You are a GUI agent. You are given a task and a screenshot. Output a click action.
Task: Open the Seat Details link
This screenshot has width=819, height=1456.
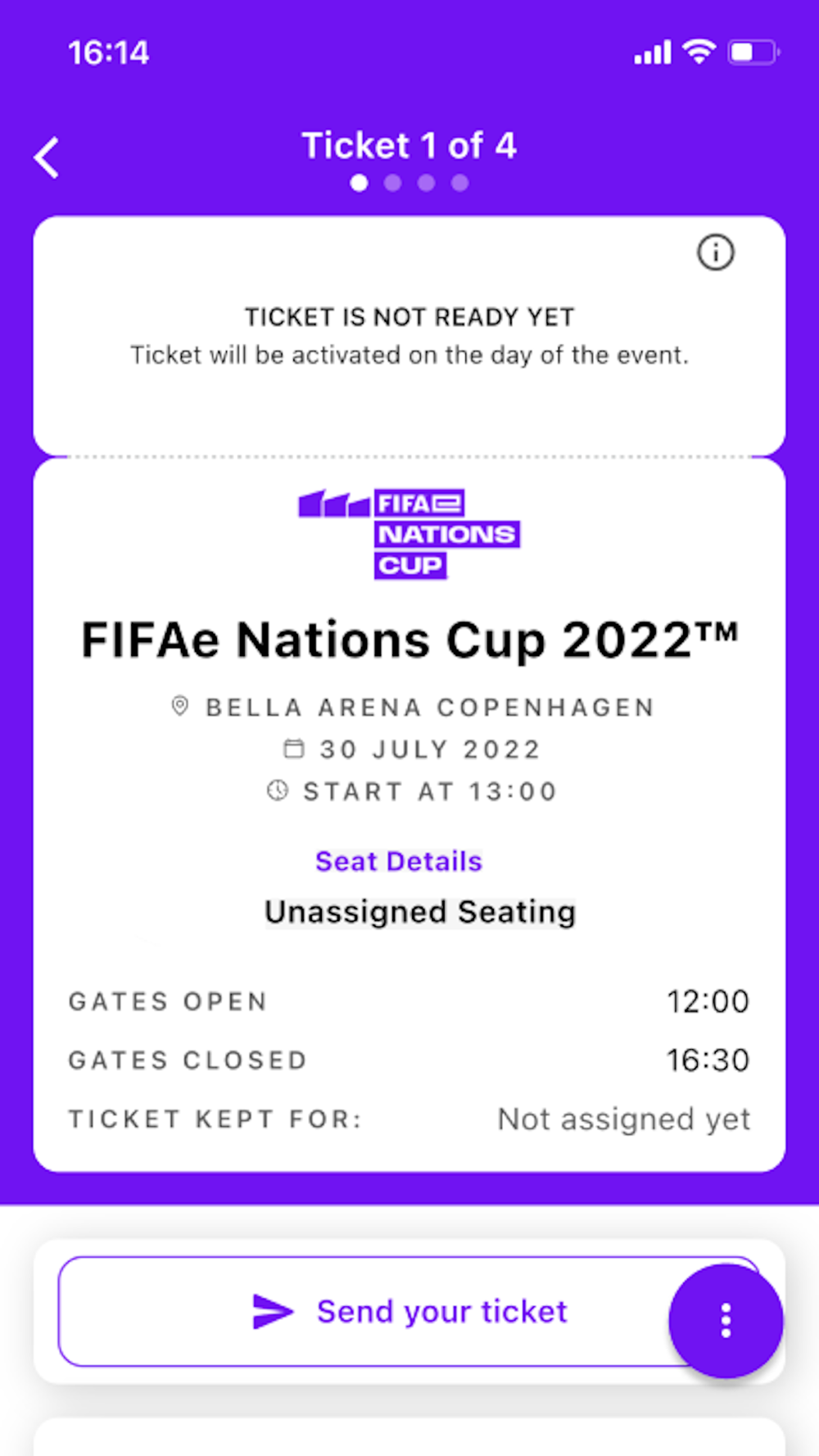pyautogui.click(x=399, y=861)
